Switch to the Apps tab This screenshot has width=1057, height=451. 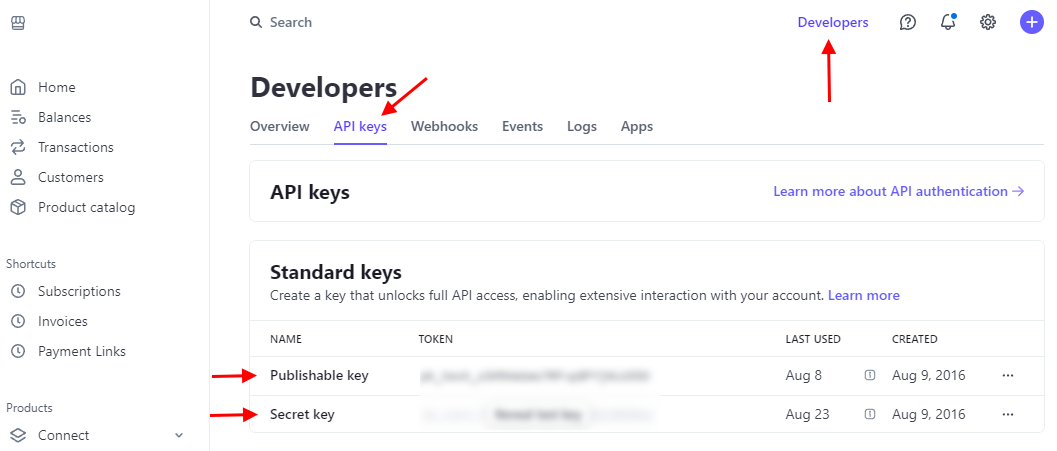pos(637,126)
